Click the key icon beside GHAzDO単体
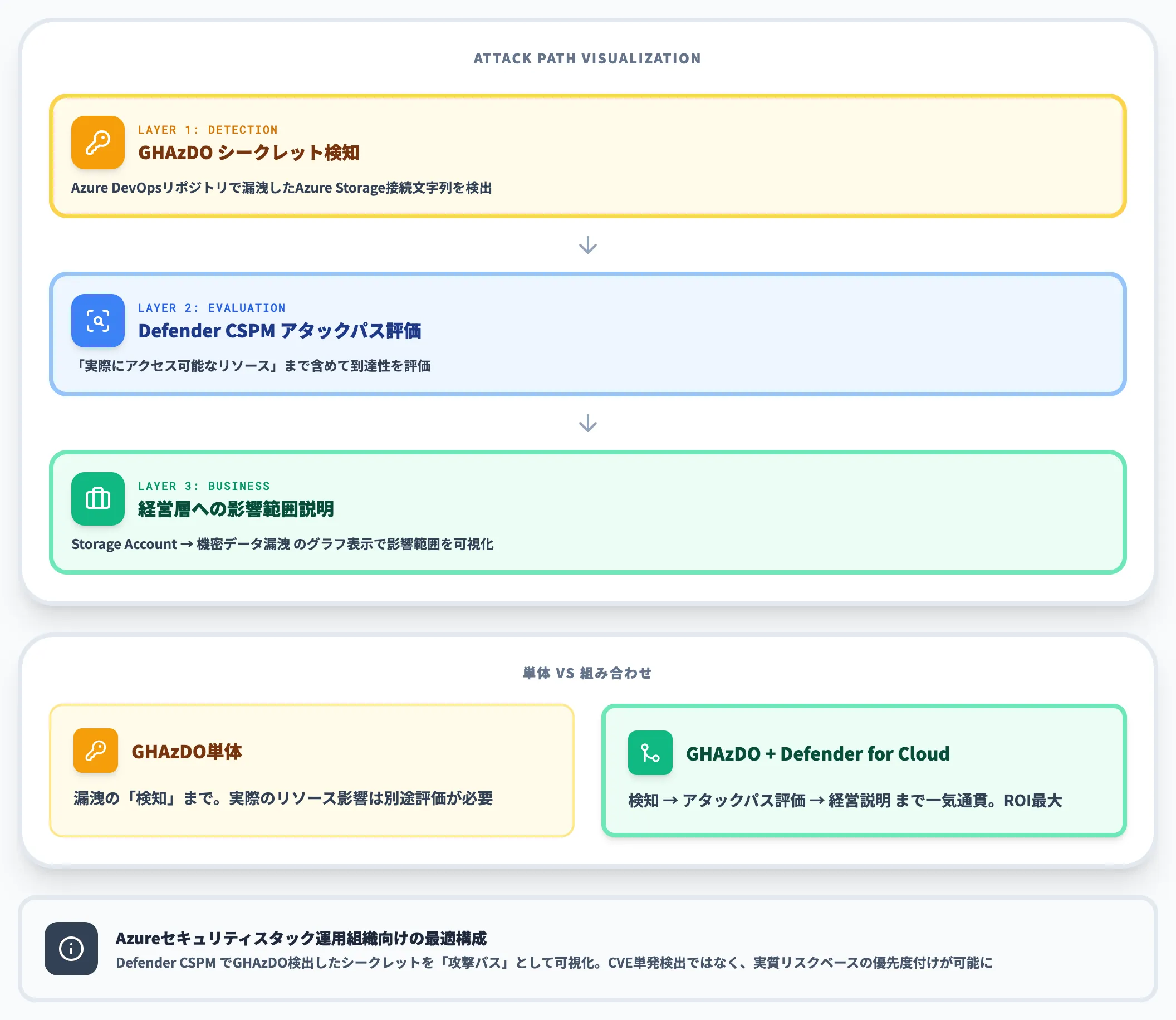The width and height of the screenshot is (1176, 1020). click(96, 750)
